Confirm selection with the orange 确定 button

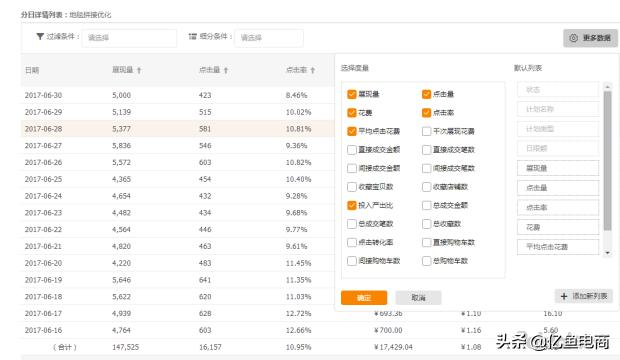[364, 298]
